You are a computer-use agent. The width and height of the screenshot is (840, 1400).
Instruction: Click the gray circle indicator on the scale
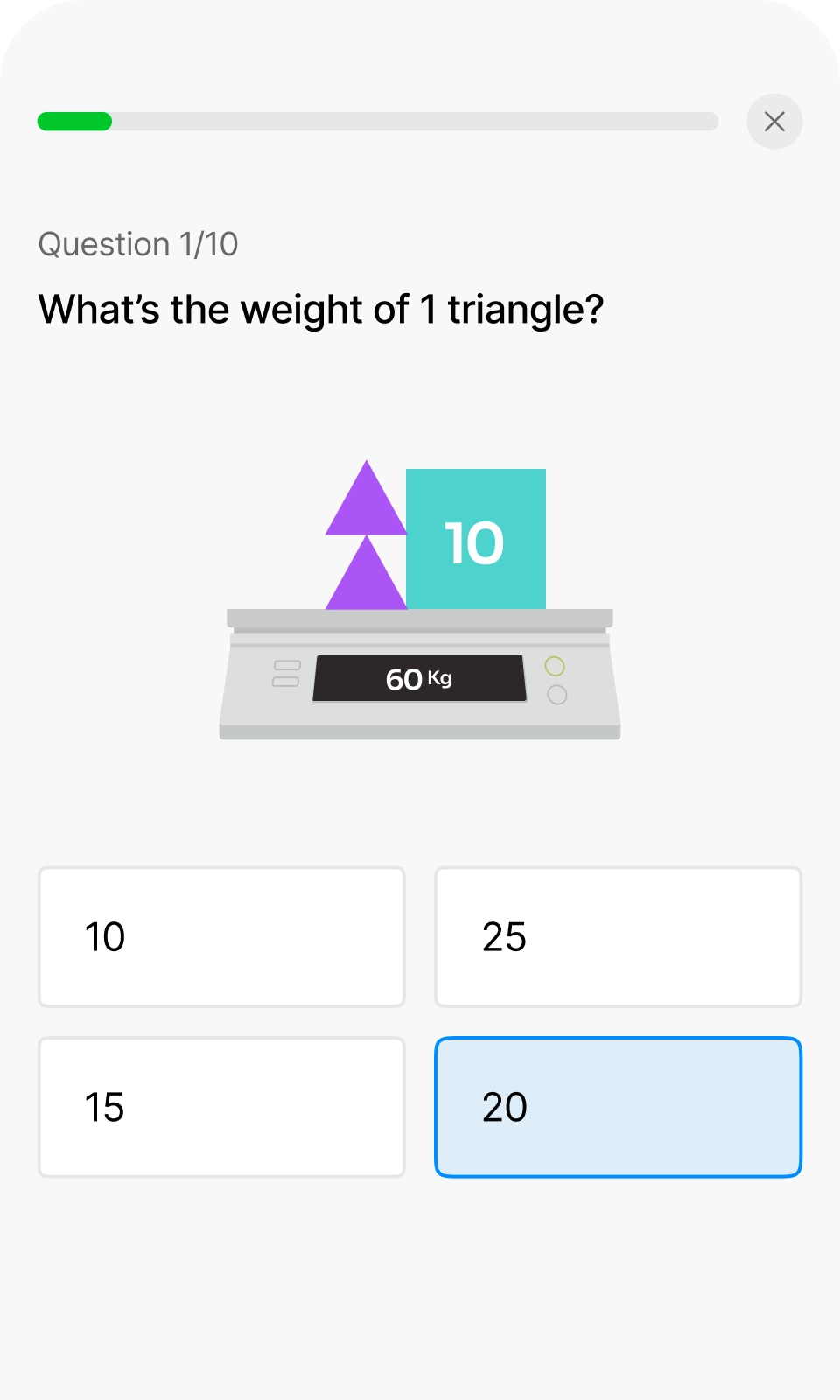557,695
